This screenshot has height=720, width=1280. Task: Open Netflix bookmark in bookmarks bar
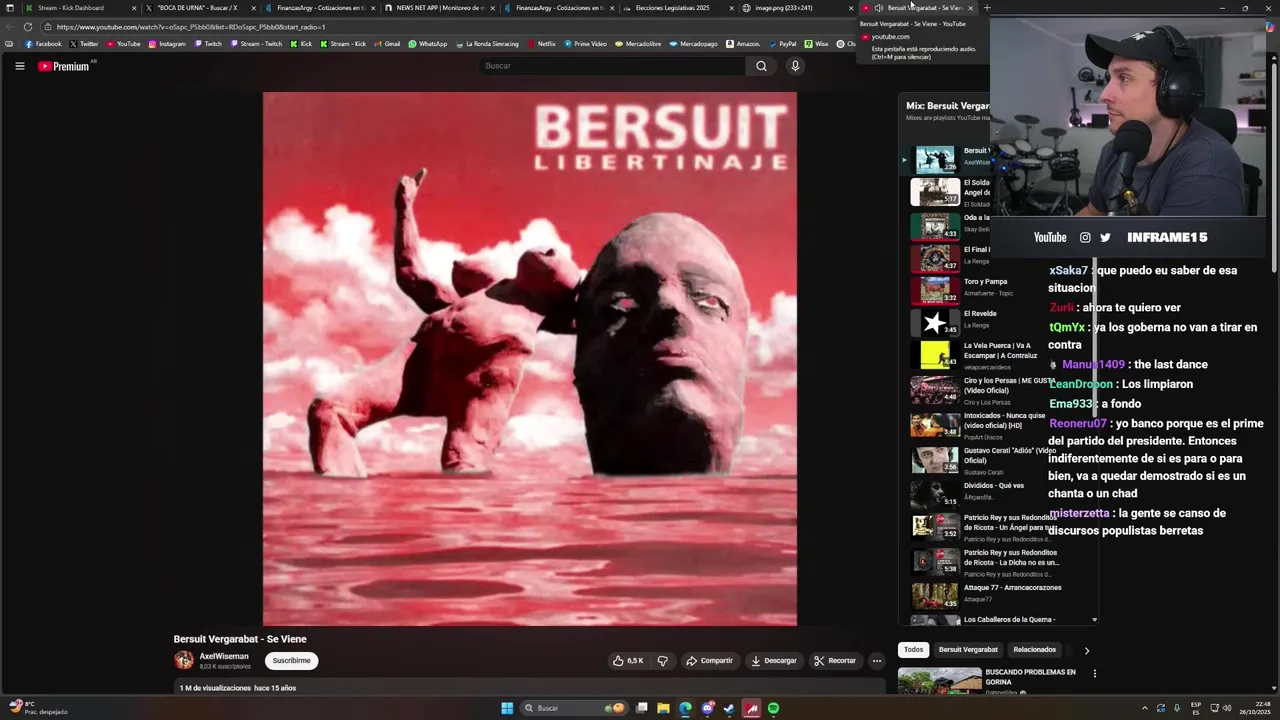[x=541, y=44]
